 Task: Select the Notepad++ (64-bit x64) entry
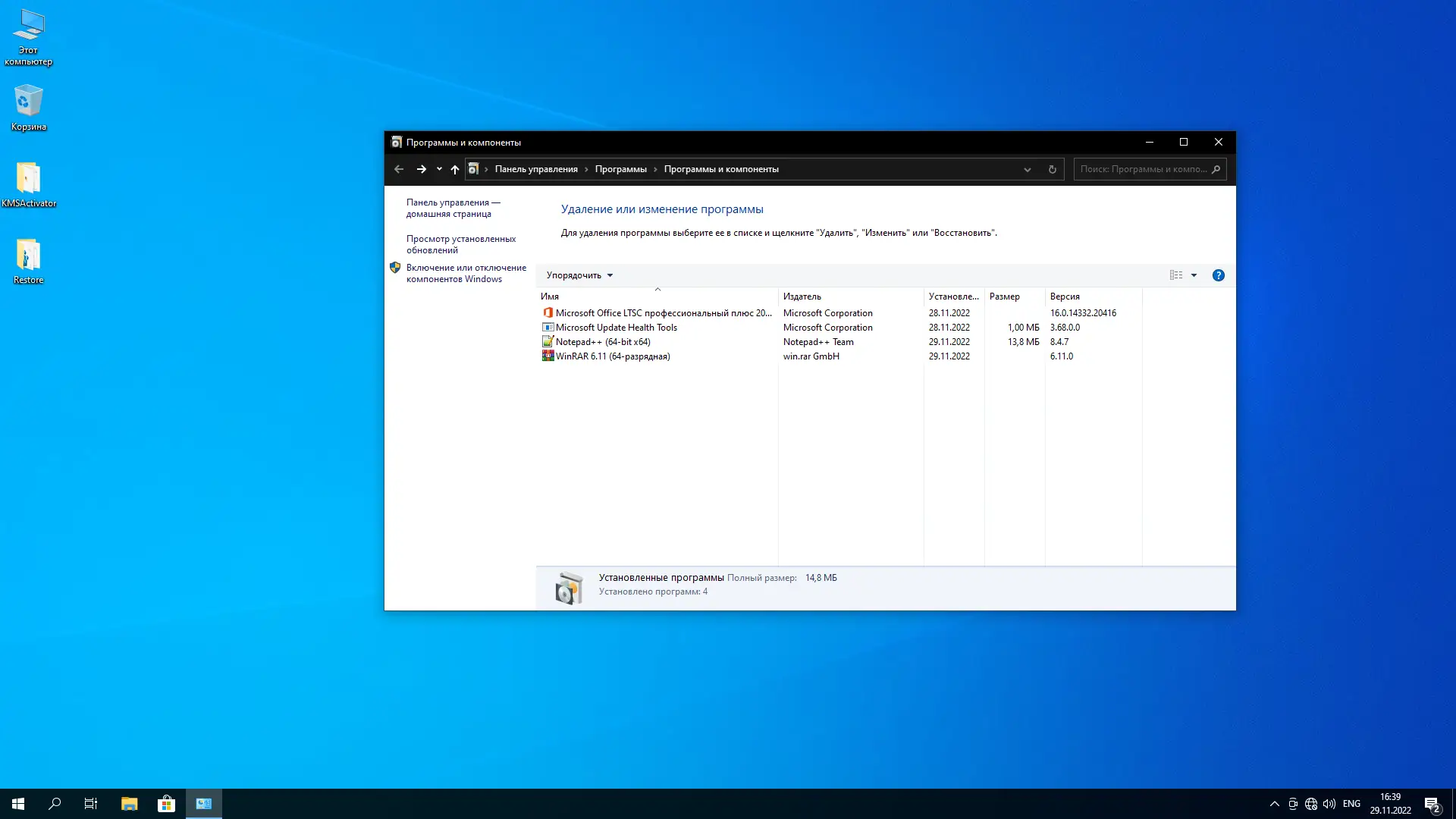(x=603, y=342)
